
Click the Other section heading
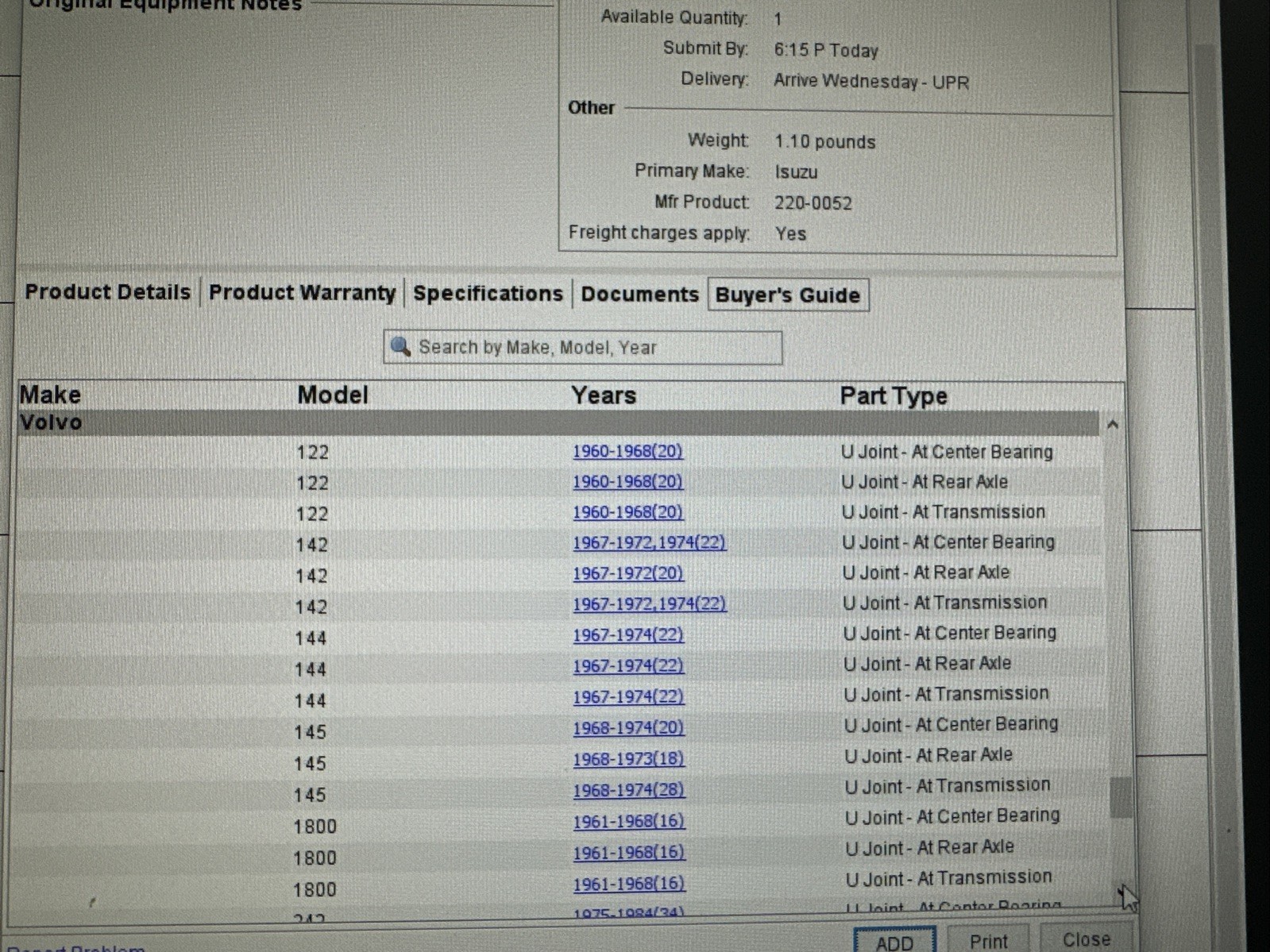[x=591, y=108]
